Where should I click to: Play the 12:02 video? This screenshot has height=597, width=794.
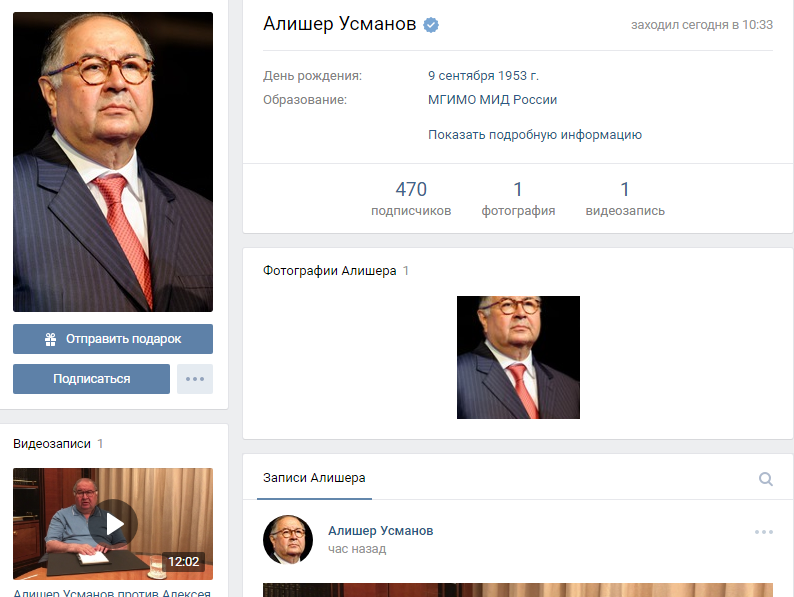[113, 524]
